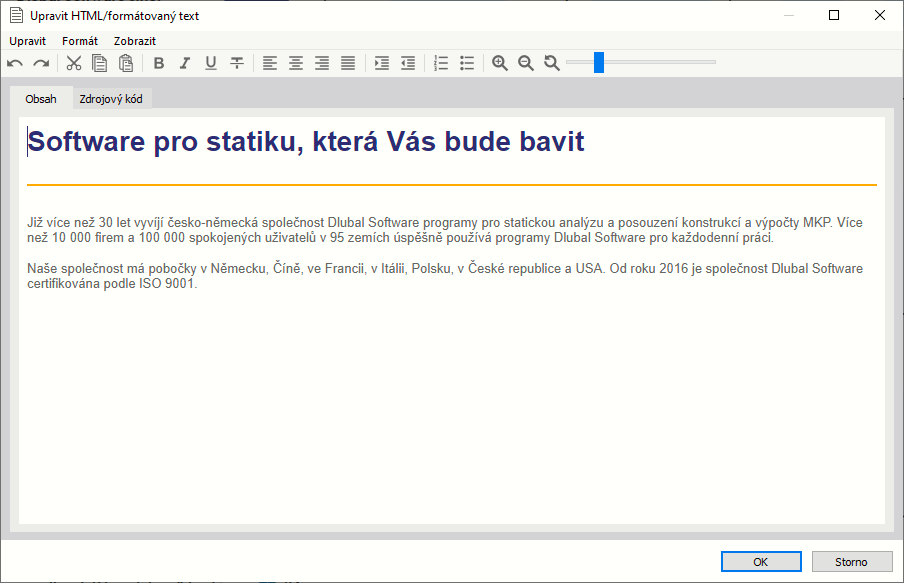Adjust the zoom slider

(597, 61)
